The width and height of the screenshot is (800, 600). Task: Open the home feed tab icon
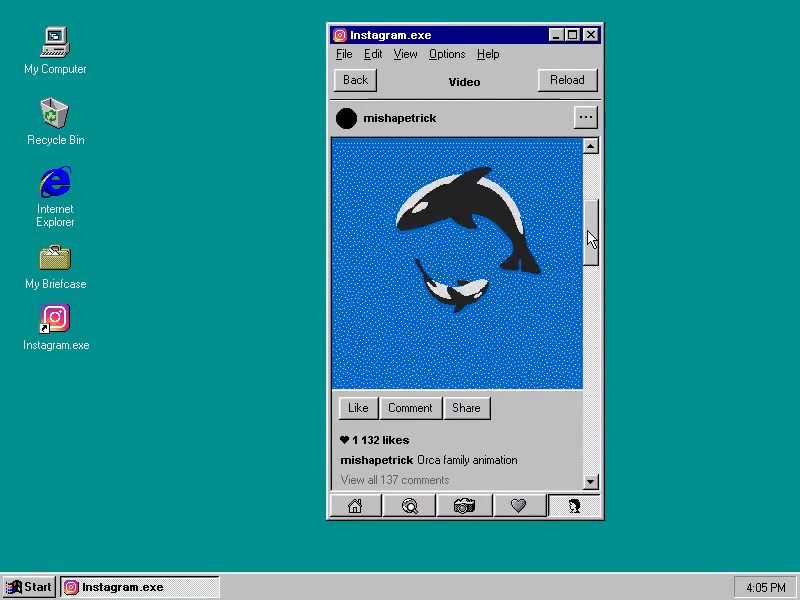coord(355,506)
